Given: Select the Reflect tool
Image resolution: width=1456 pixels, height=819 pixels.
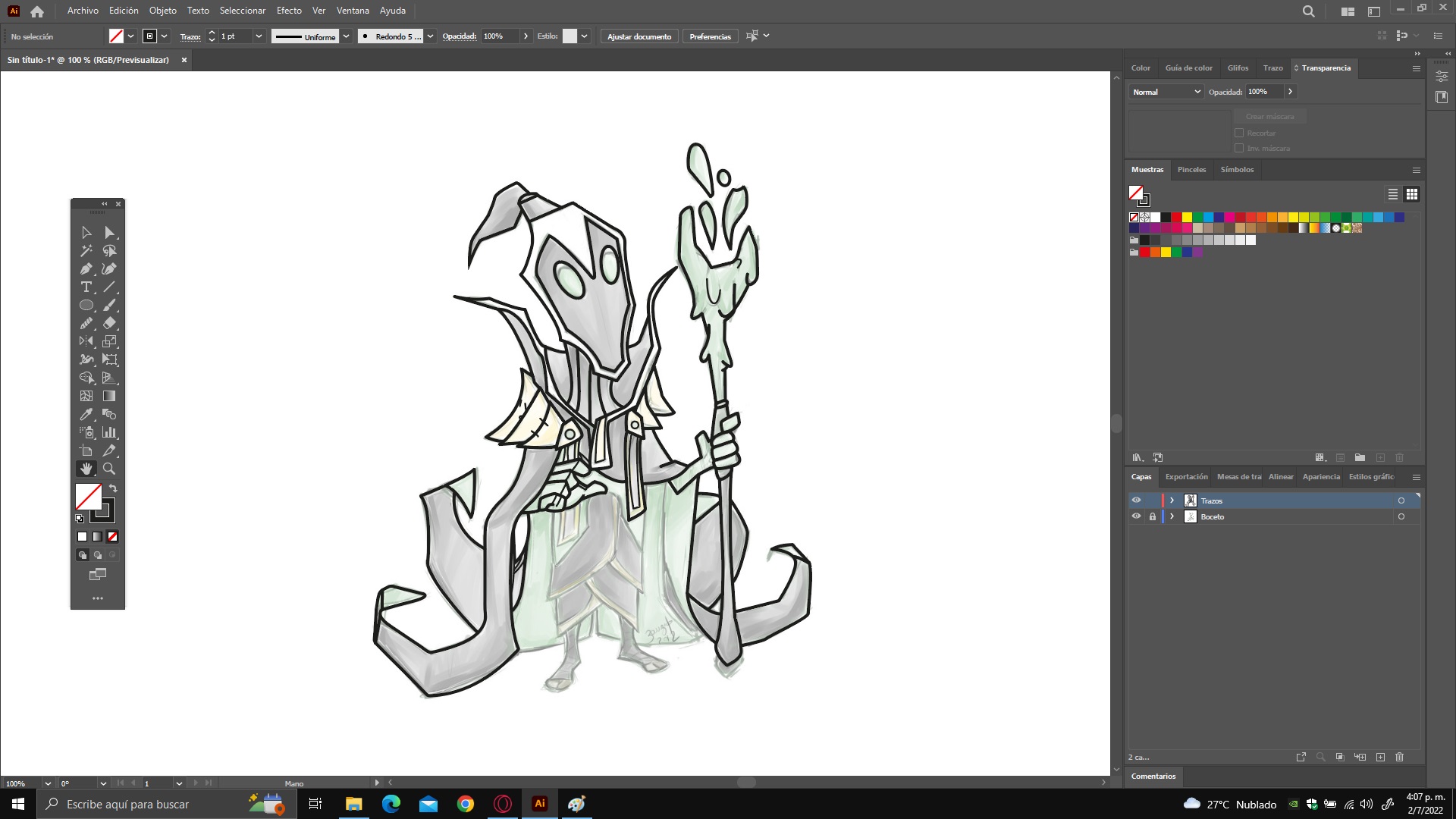Looking at the screenshot, I should click(x=86, y=342).
